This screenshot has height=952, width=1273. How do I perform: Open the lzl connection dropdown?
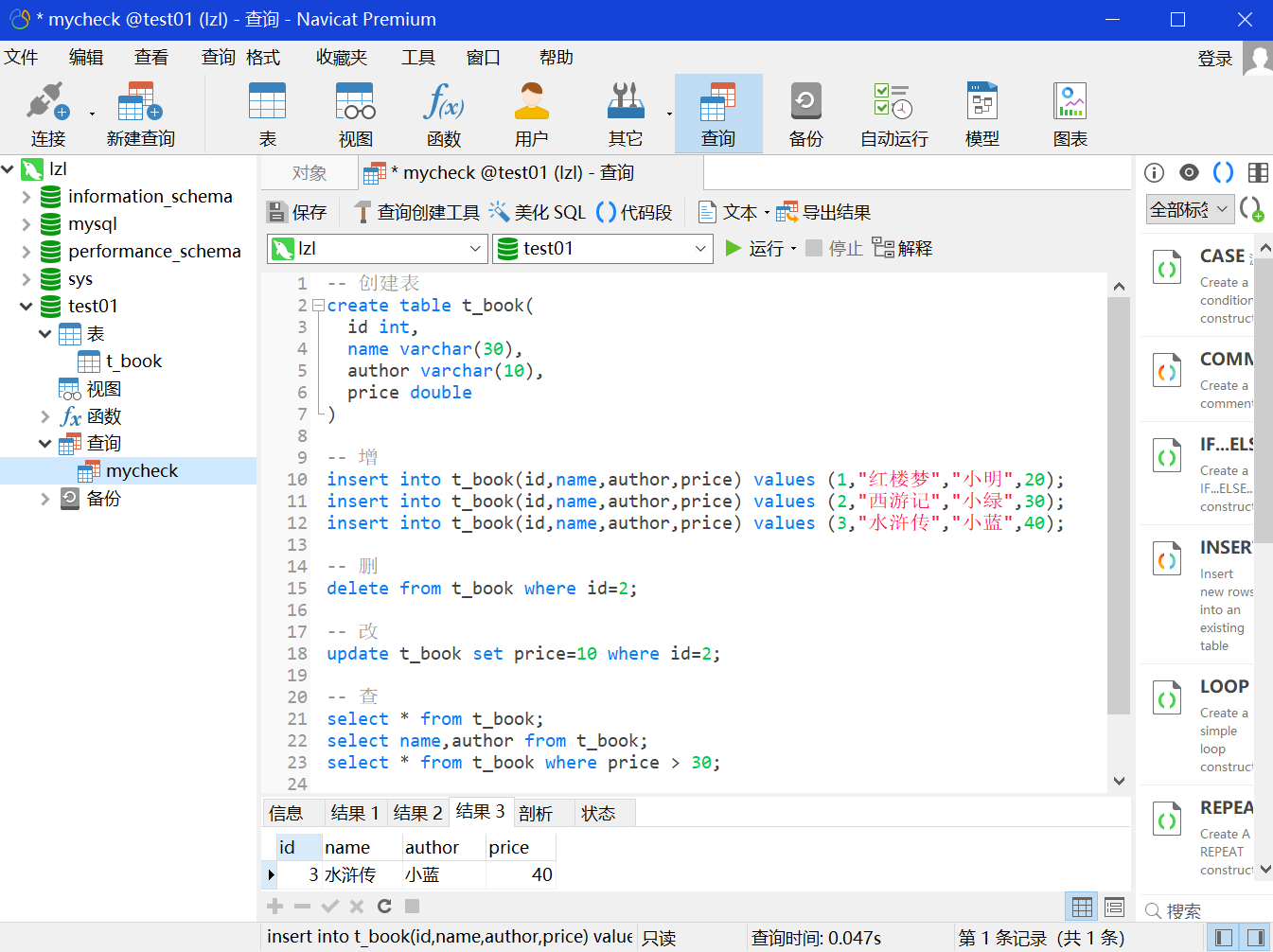(x=475, y=249)
